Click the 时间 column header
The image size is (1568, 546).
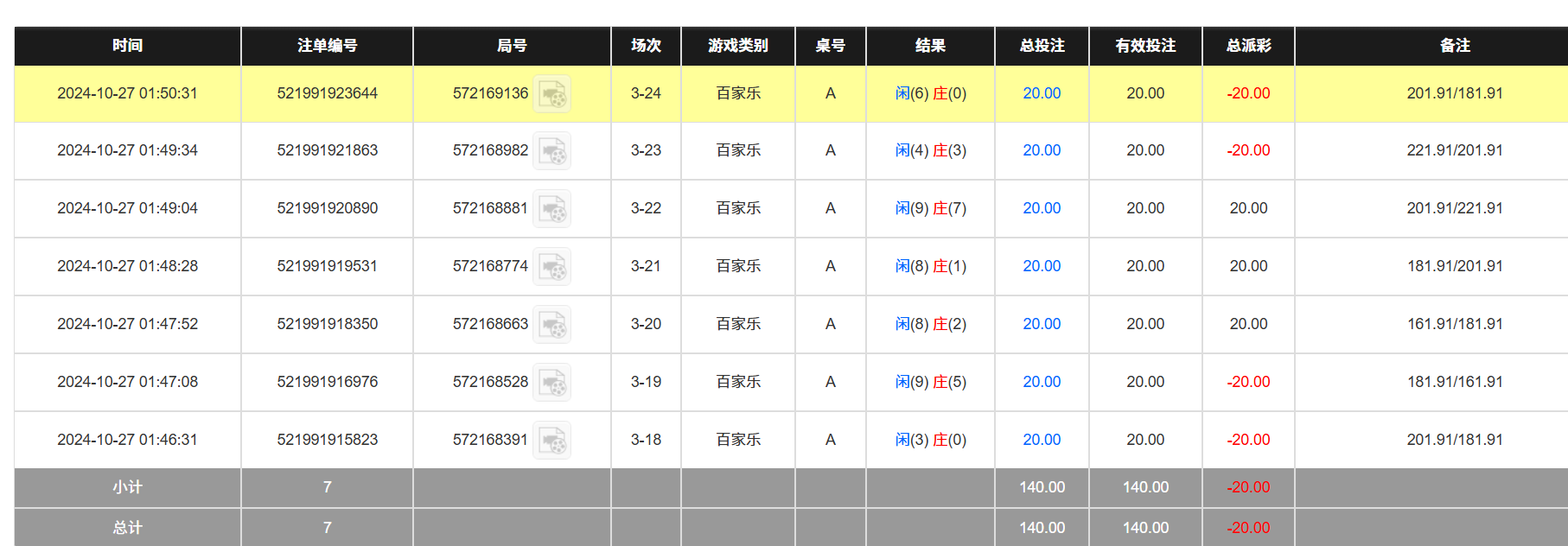click(x=127, y=46)
